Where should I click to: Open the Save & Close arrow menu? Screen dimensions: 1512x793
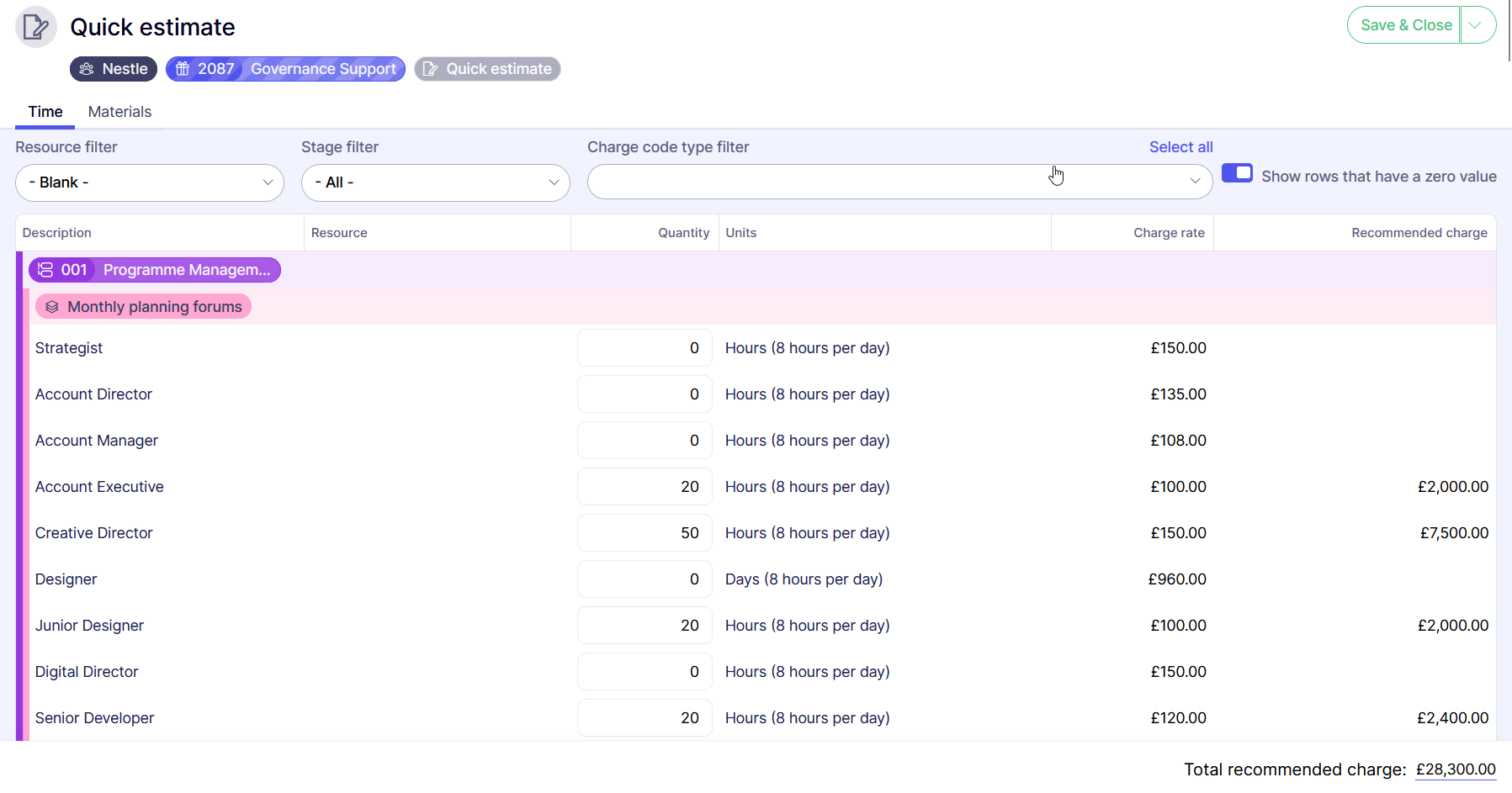tap(1477, 25)
